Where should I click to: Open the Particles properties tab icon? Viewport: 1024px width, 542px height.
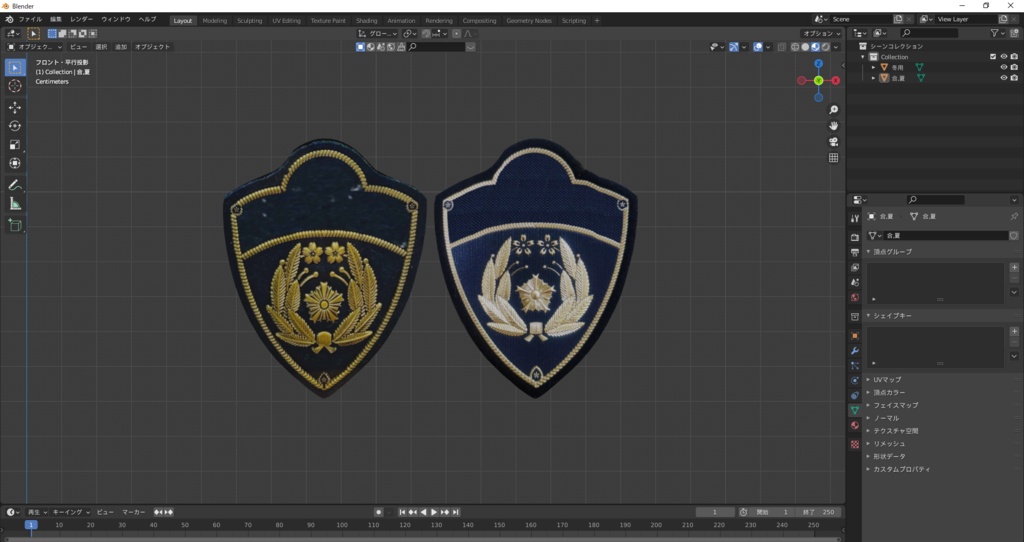pos(854,366)
